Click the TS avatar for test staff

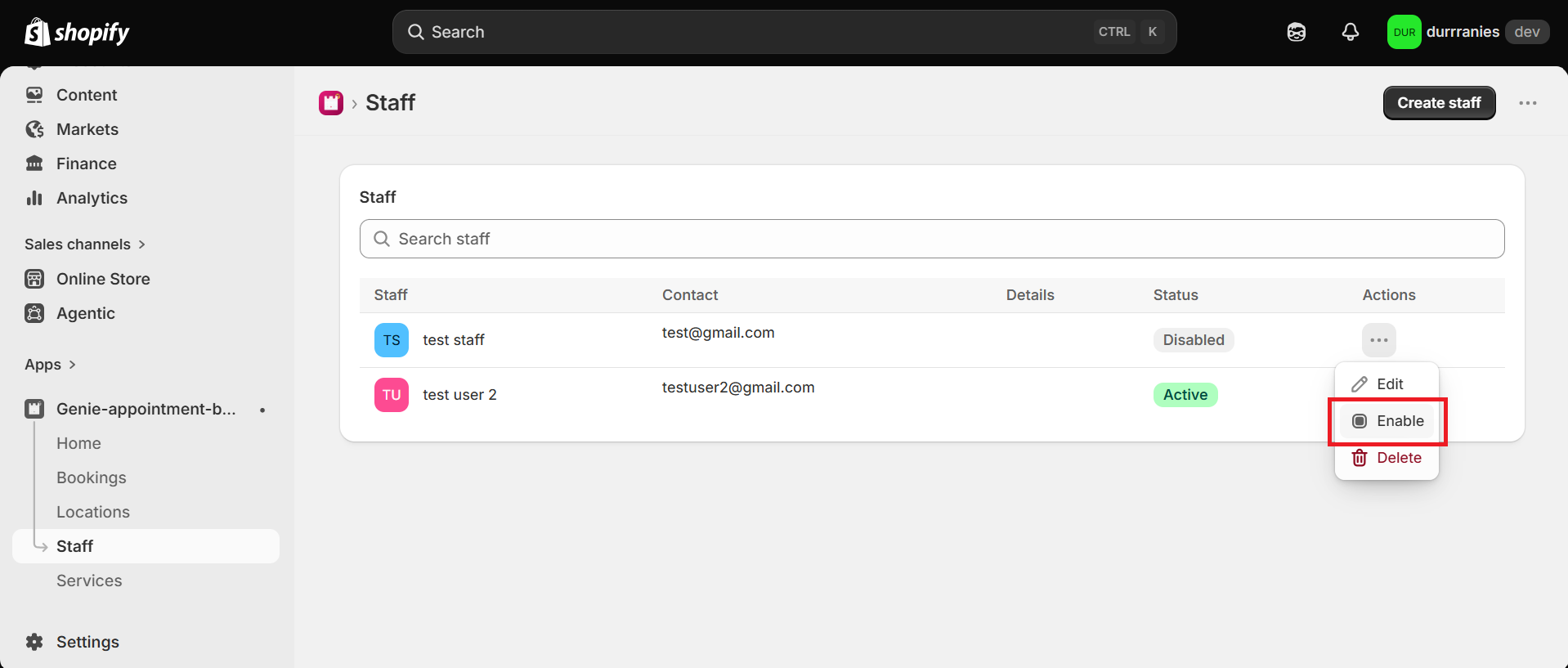click(x=392, y=340)
